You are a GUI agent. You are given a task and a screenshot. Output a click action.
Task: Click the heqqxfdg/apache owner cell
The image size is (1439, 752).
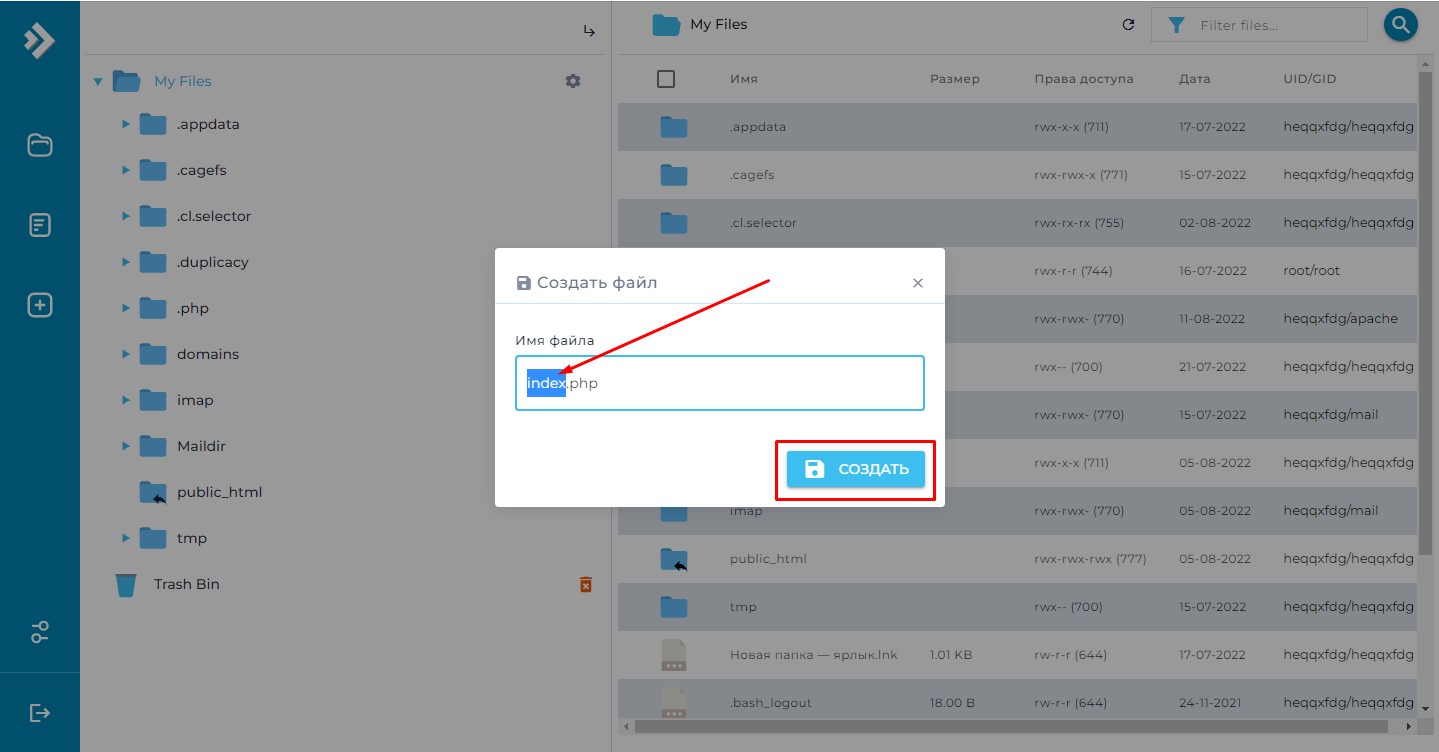1341,319
